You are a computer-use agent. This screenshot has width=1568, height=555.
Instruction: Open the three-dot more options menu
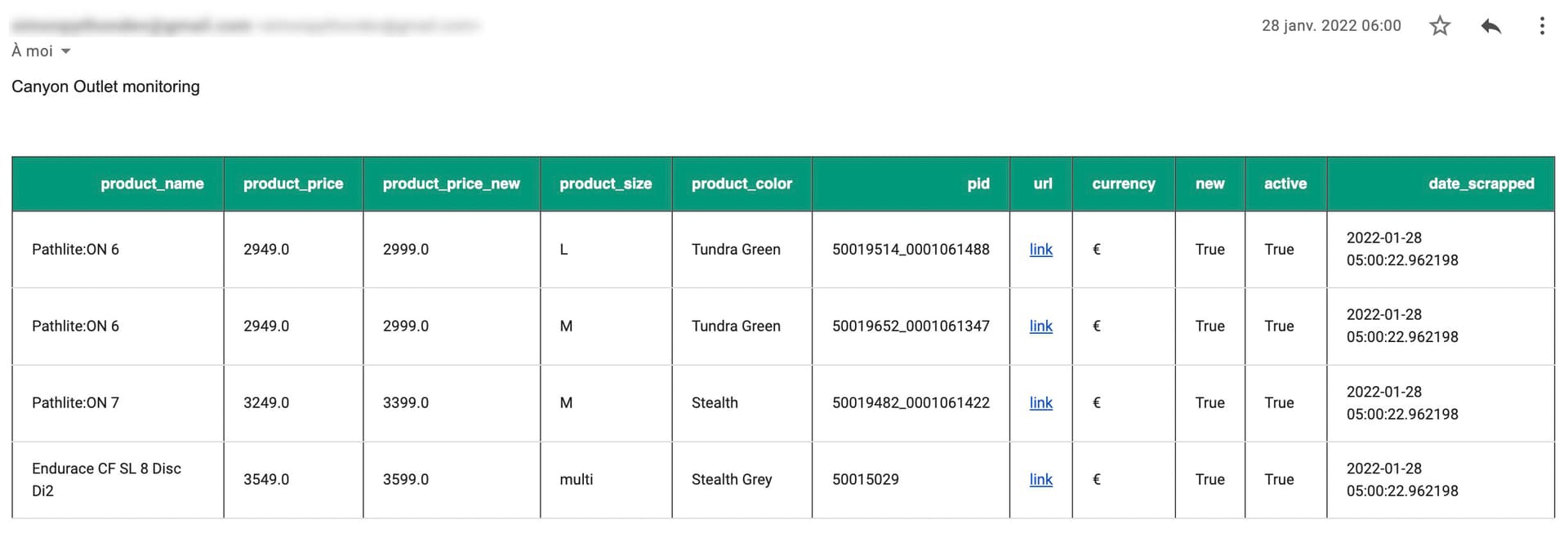coord(1542,25)
